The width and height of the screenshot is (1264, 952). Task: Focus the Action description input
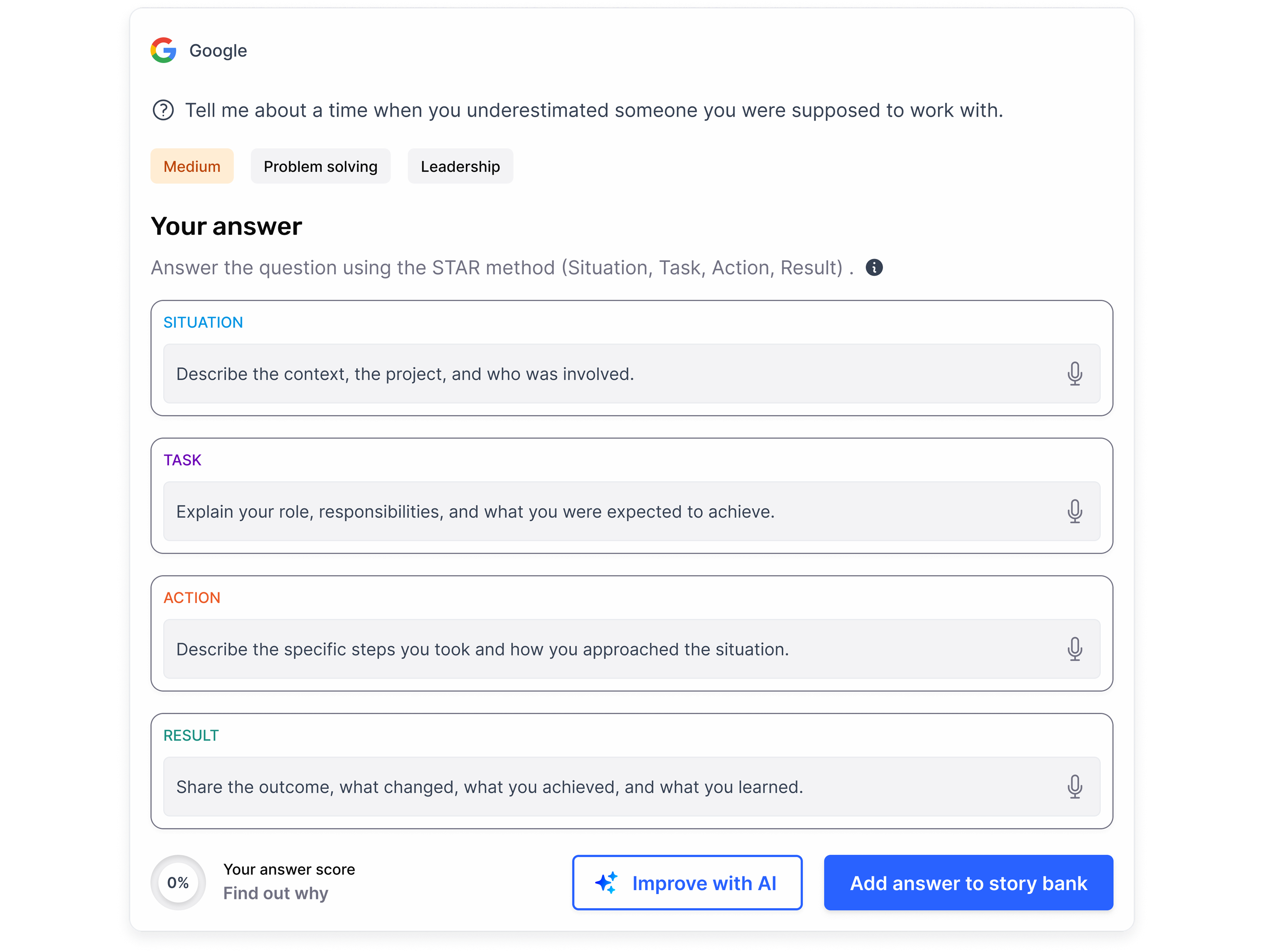631,649
